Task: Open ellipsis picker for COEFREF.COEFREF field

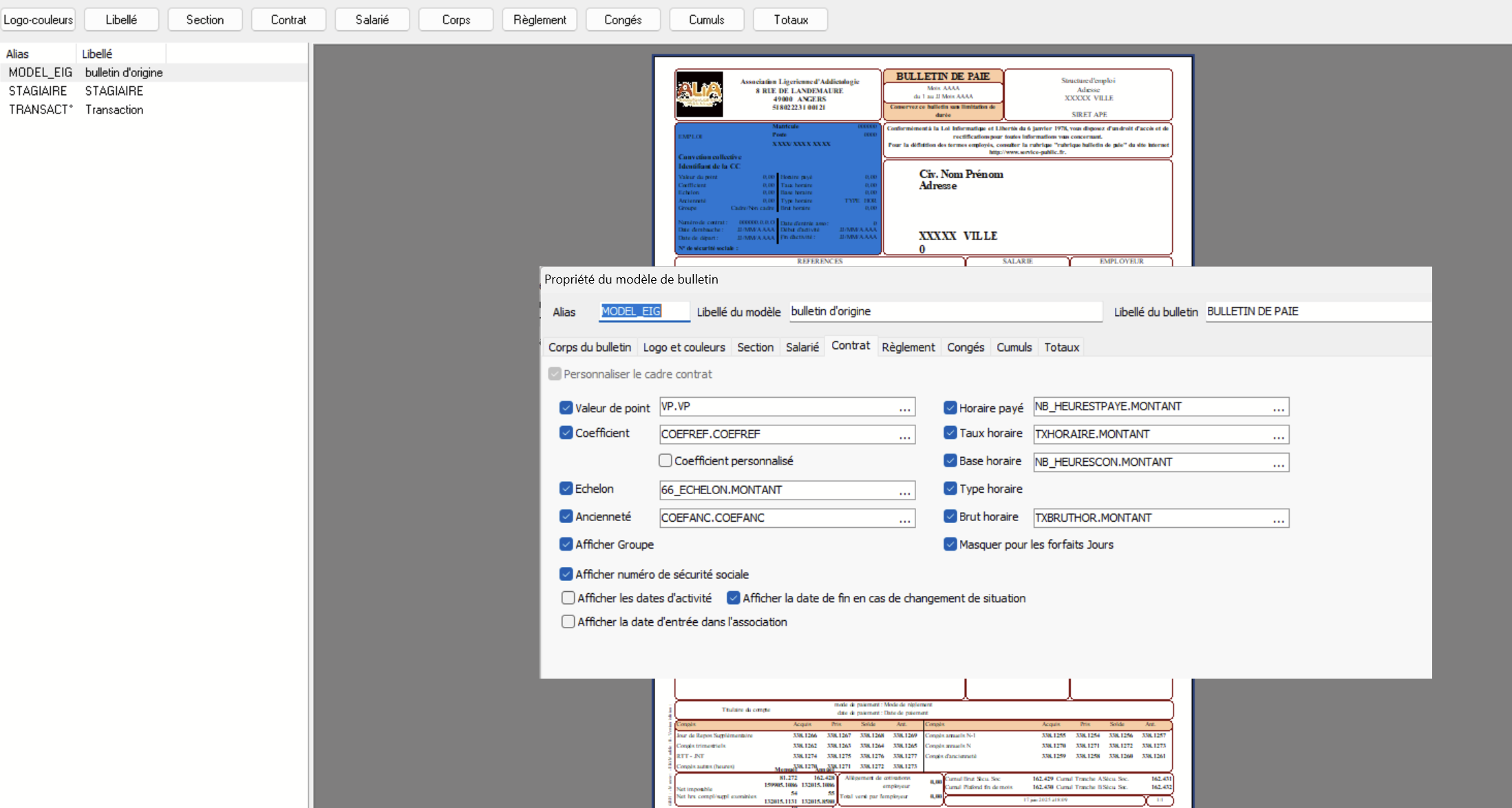Action: pyautogui.click(x=905, y=435)
